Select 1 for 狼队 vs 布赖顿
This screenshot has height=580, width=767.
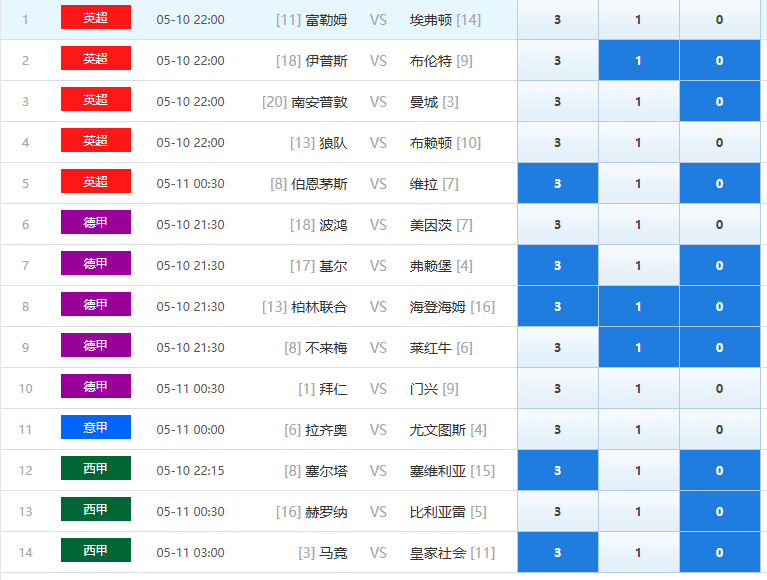pos(638,143)
